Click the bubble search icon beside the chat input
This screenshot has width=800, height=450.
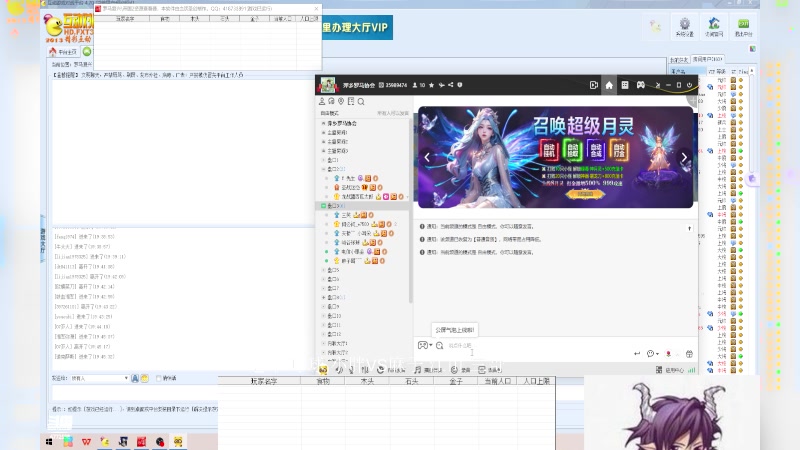point(440,345)
